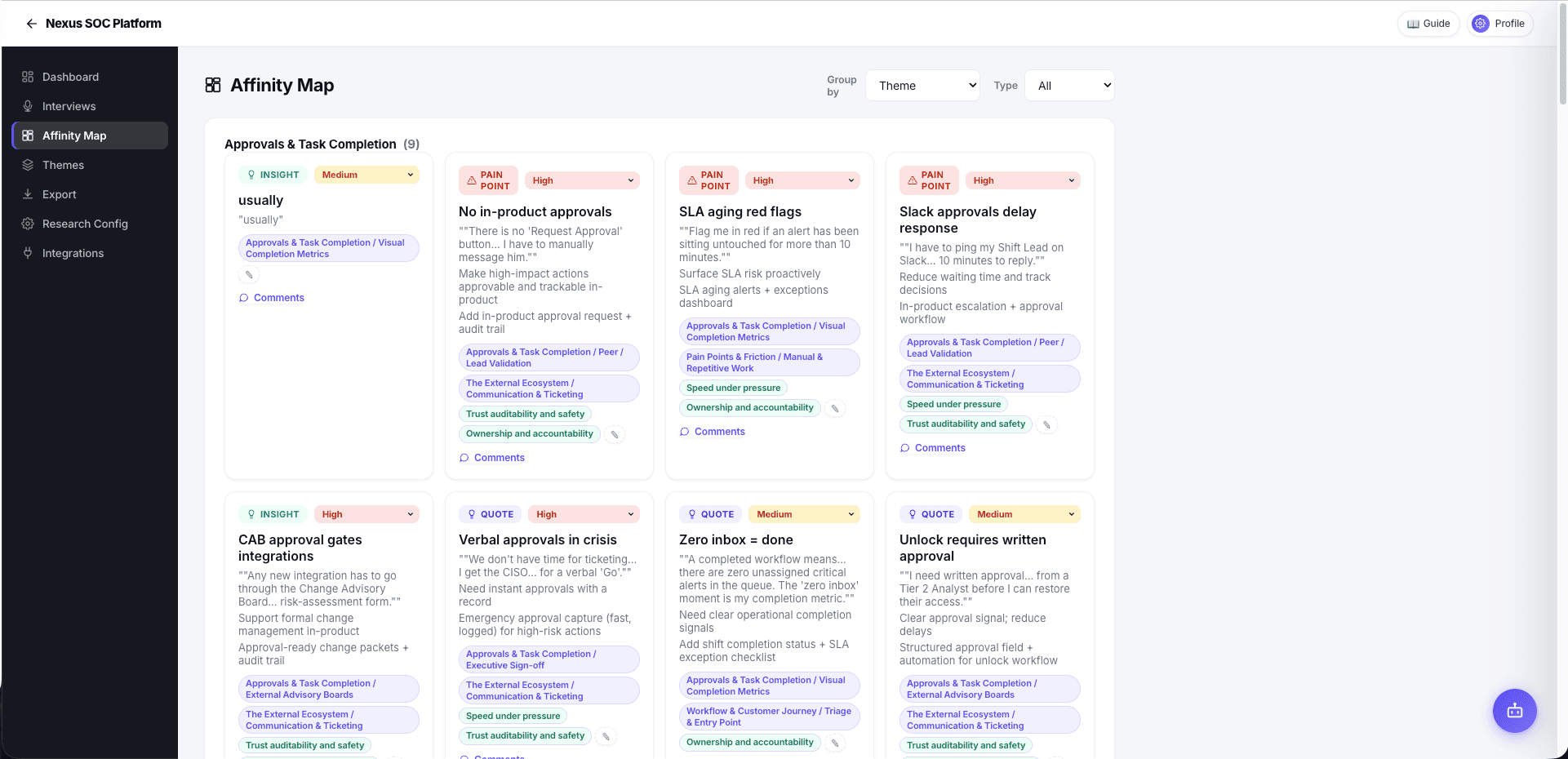The height and width of the screenshot is (759, 1568).
Task: Change Medium priority on the 'usually' card
Action: (x=366, y=175)
